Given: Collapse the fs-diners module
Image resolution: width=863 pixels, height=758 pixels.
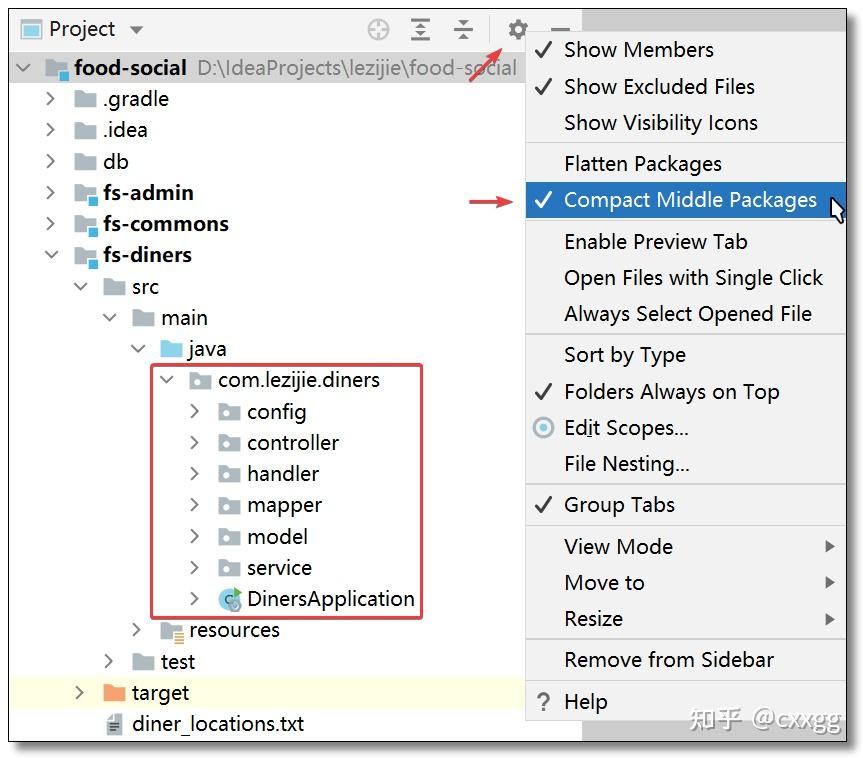Looking at the screenshot, I should click(51, 255).
